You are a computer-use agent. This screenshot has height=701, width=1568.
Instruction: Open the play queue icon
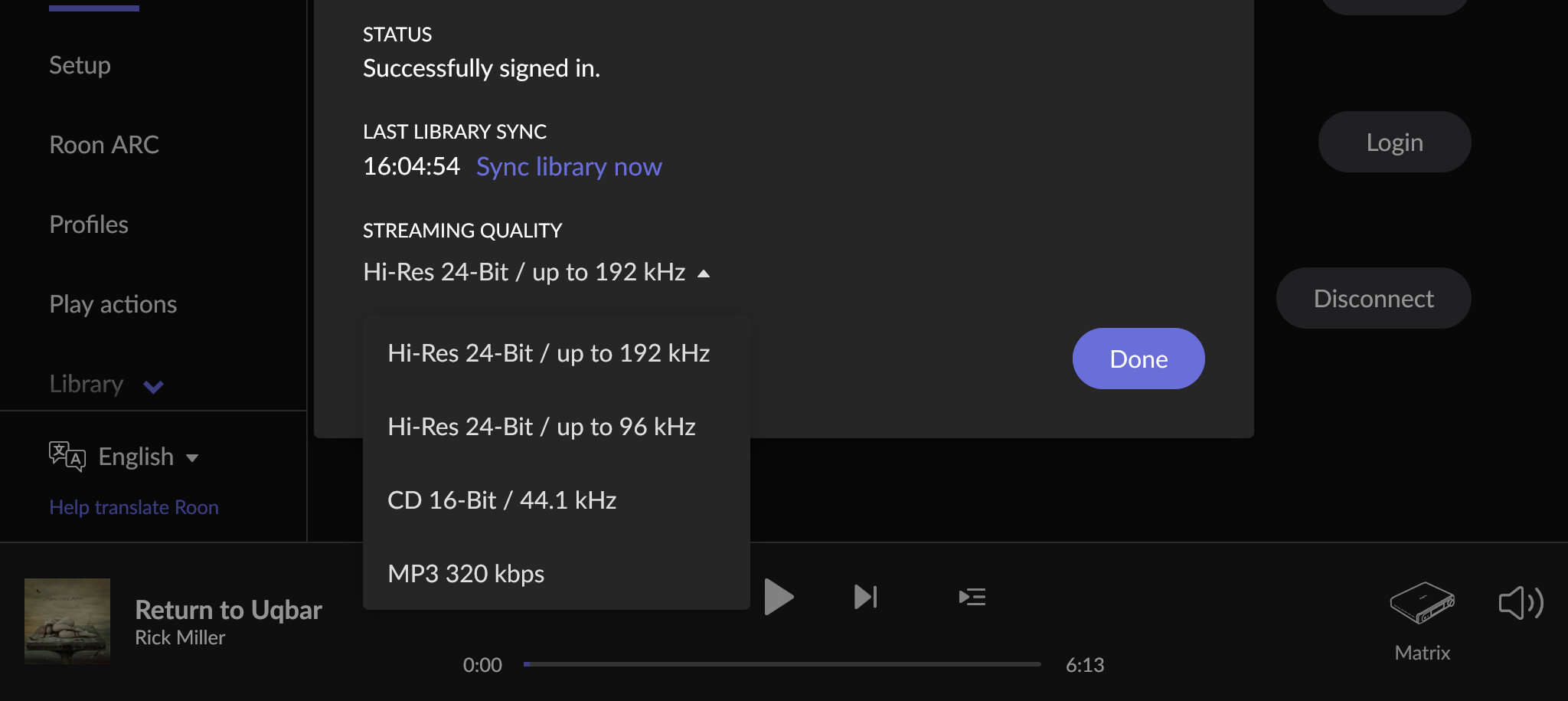pos(972,597)
